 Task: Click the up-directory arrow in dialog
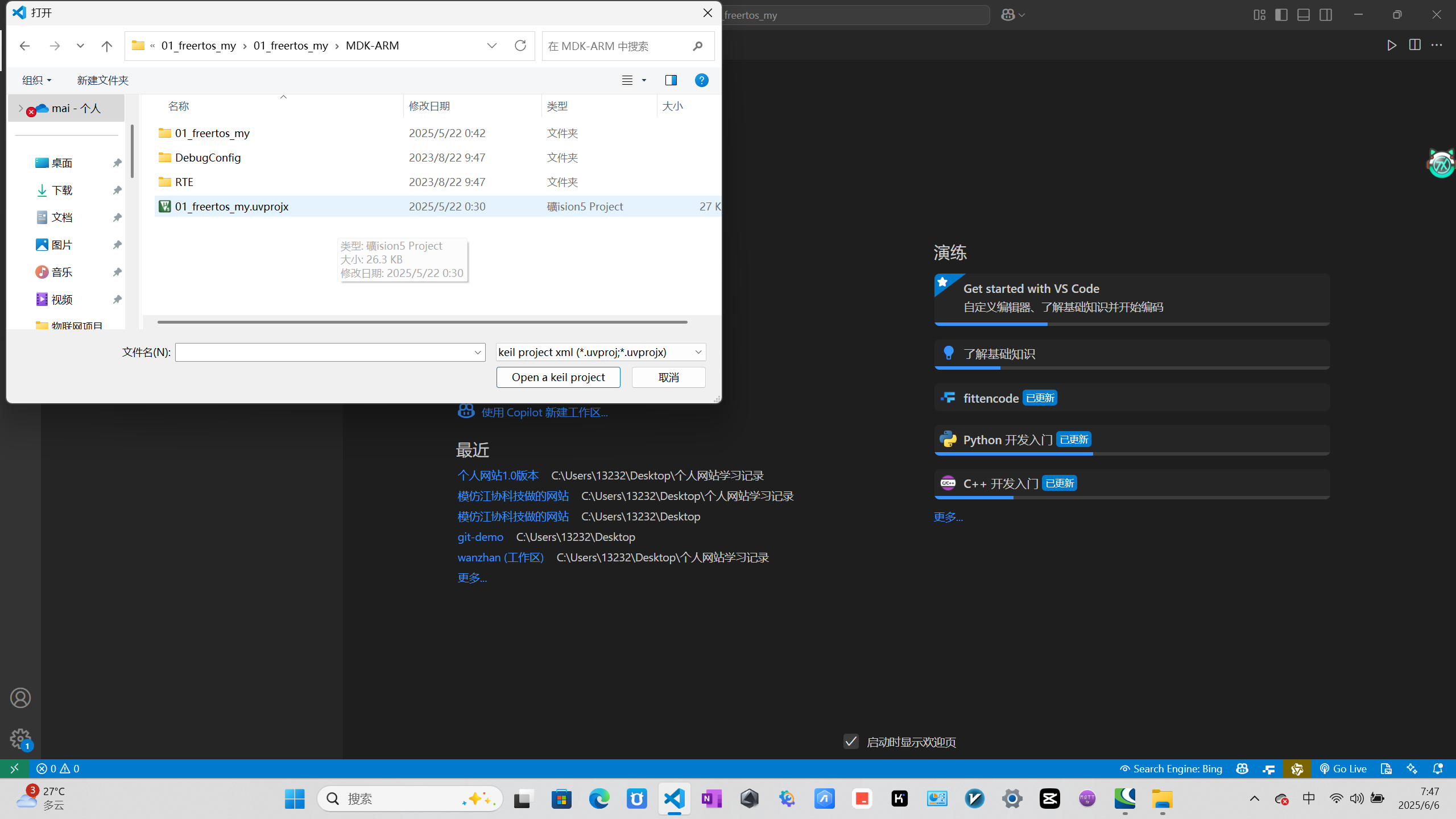coord(106,46)
